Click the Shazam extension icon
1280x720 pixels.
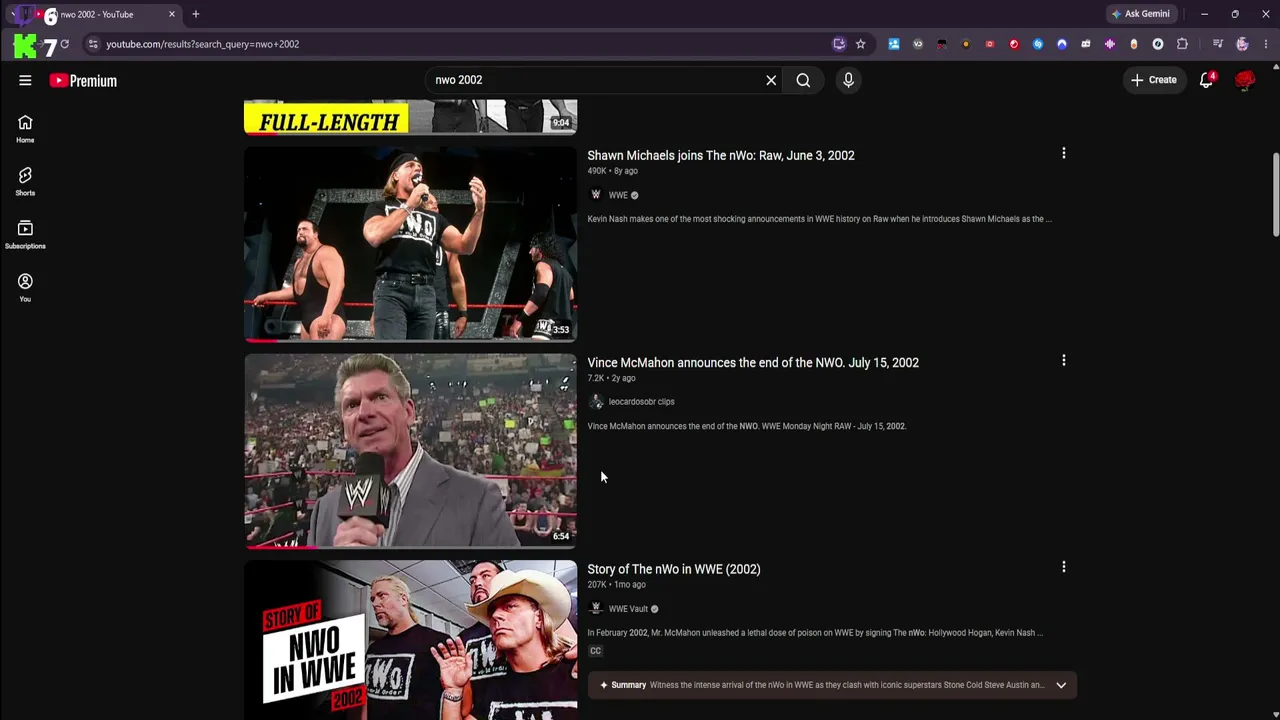coord(1038,44)
